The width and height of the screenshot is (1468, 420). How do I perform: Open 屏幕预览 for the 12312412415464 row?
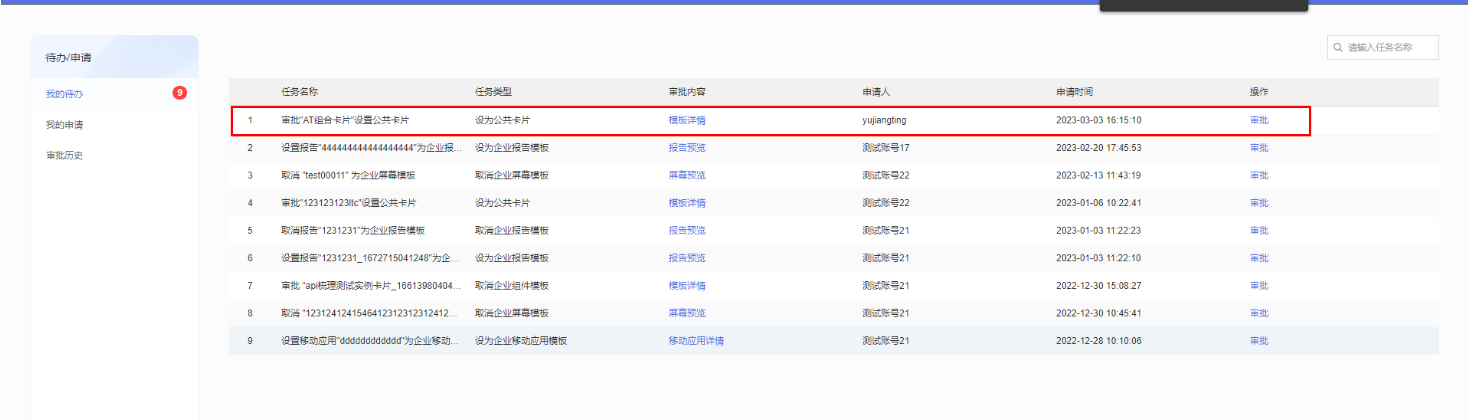pyautogui.click(x=687, y=313)
